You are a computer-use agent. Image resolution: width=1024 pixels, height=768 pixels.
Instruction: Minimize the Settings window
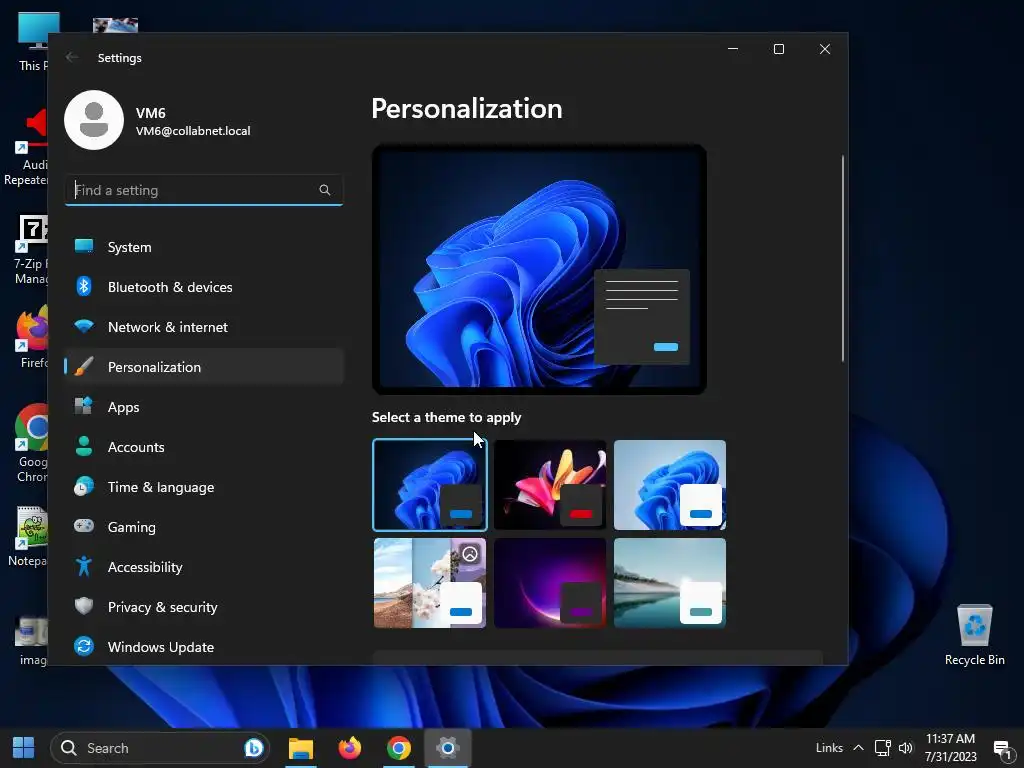click(733, 49)
